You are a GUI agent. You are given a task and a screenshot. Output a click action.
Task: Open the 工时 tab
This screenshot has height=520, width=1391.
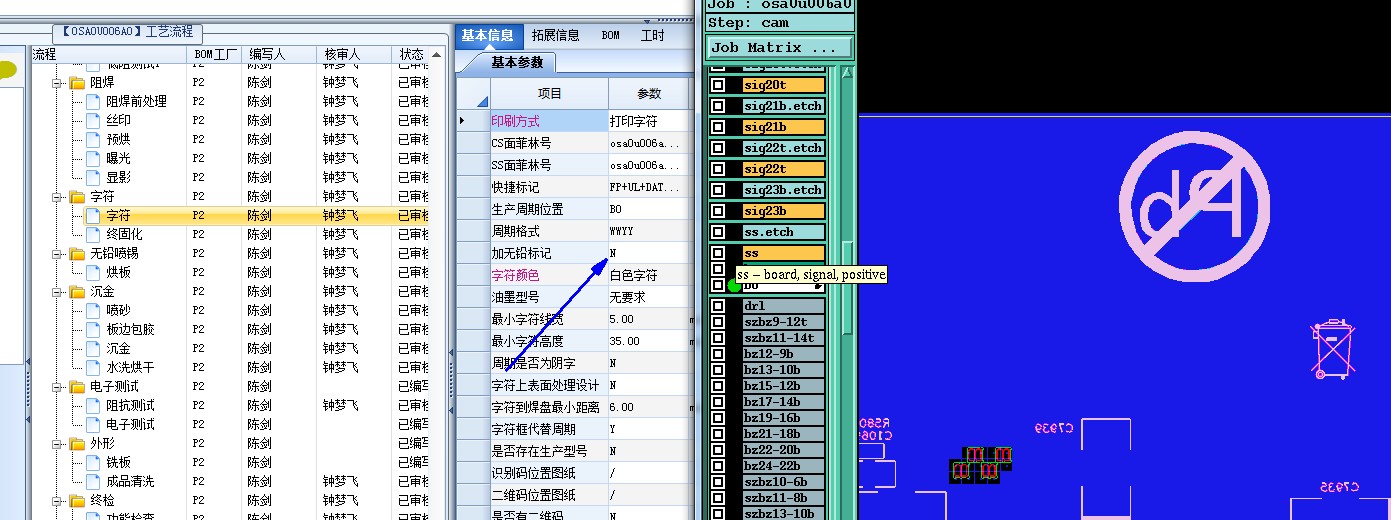[x=652, y=36]
